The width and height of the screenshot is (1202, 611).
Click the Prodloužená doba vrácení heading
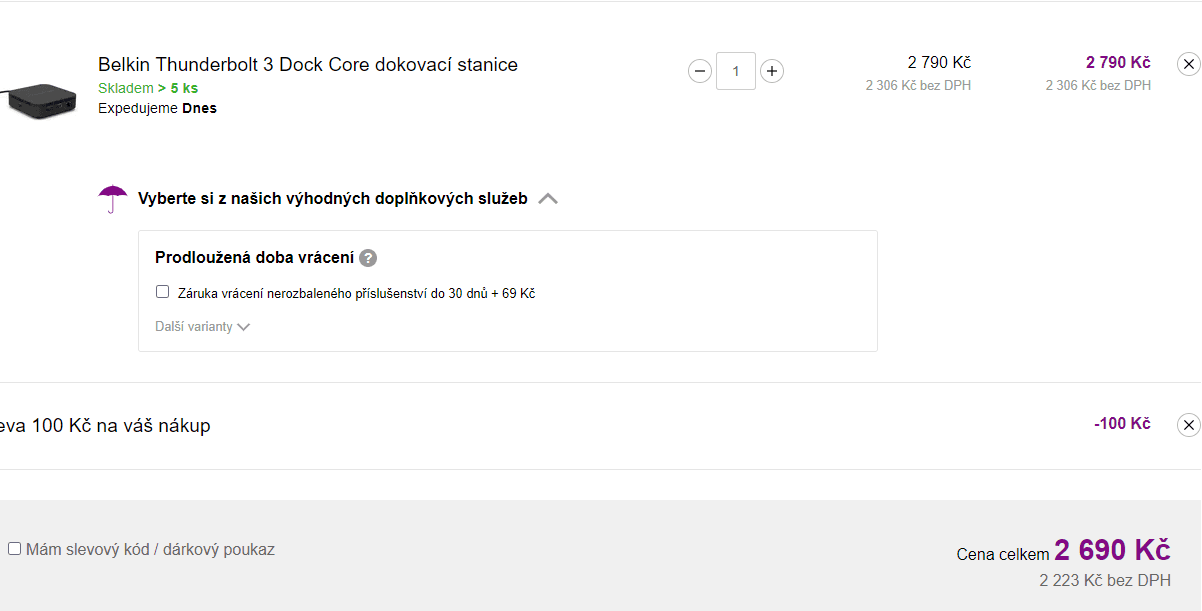click(254, 258)
